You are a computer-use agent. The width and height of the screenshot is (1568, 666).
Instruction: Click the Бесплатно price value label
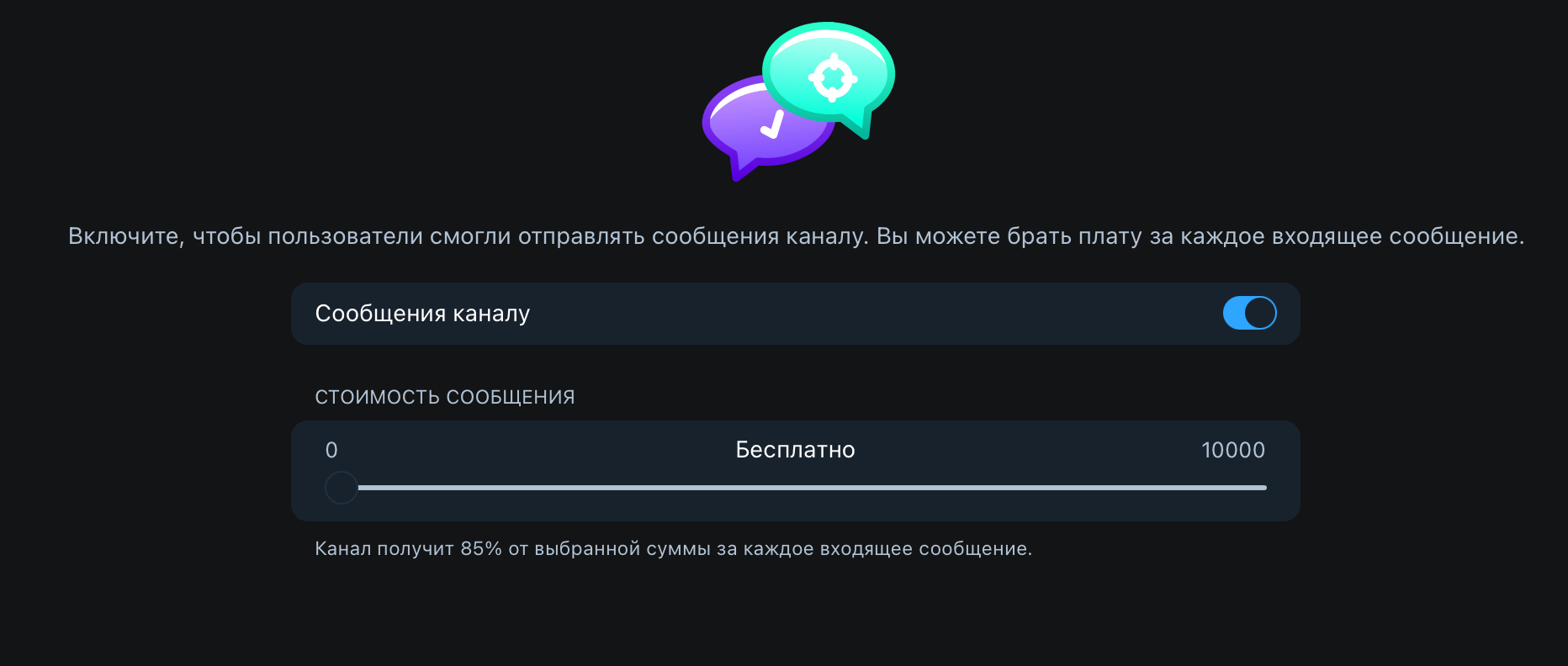(795, 450)
